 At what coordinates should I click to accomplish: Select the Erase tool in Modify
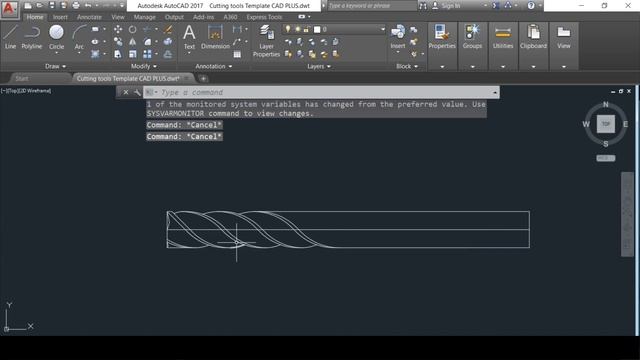[x=168, y=29]
